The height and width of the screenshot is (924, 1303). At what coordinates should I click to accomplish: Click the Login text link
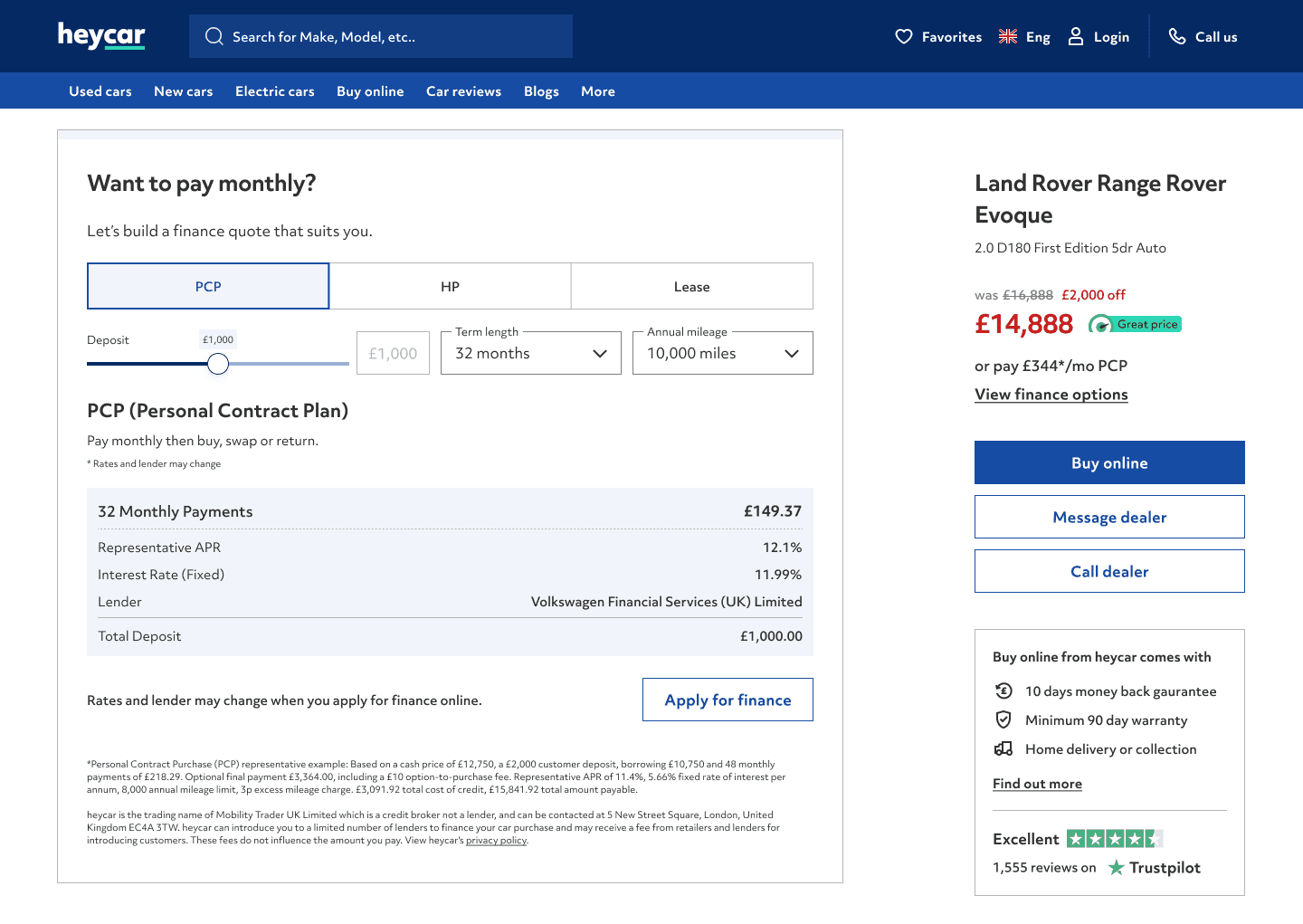[x=1111, y=37]
